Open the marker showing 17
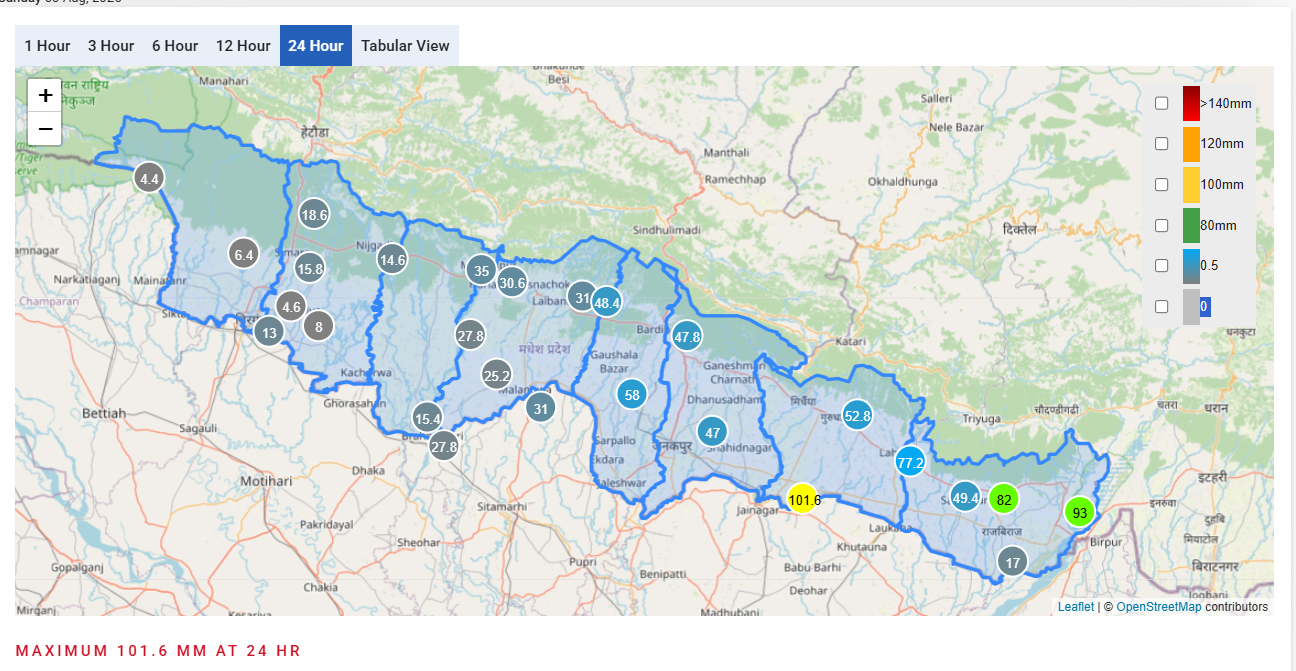Screen dimensions: 1296x671 [1013, 562]
